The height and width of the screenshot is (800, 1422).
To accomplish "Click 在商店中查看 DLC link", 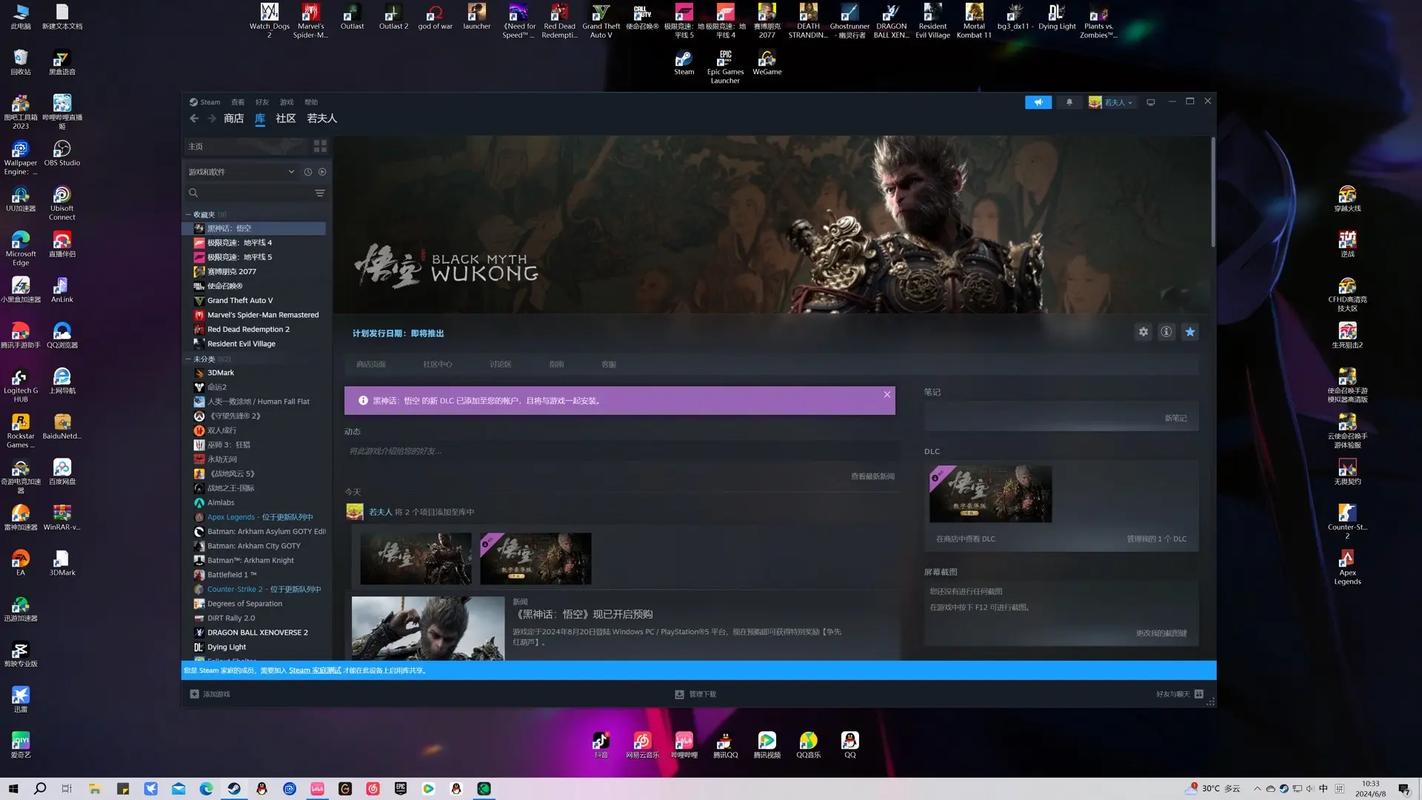I will (966, 539).
